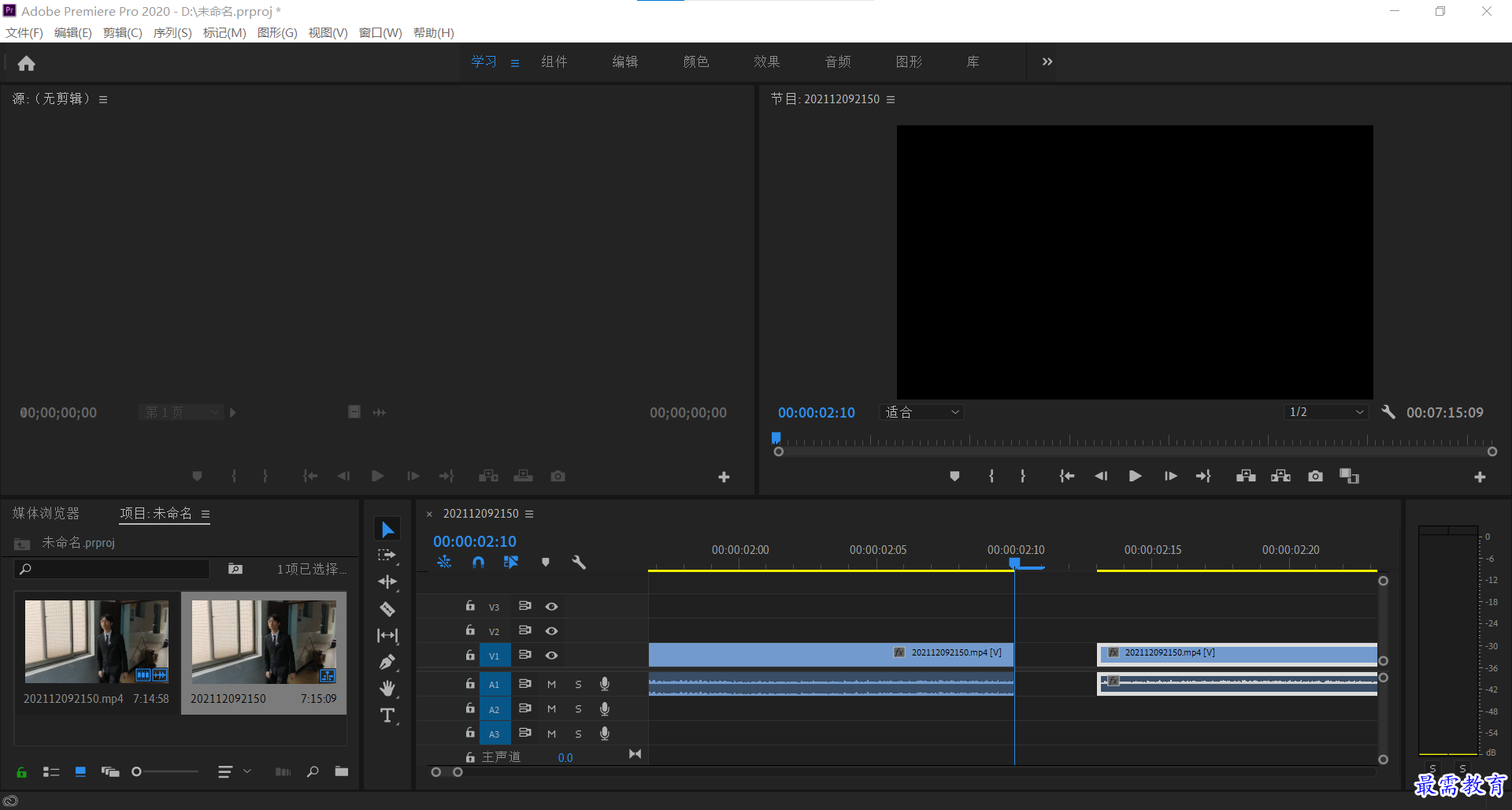1512x810 pixels.
Task: Toggle project write lock green icon
Action: (x=21, y=772)
